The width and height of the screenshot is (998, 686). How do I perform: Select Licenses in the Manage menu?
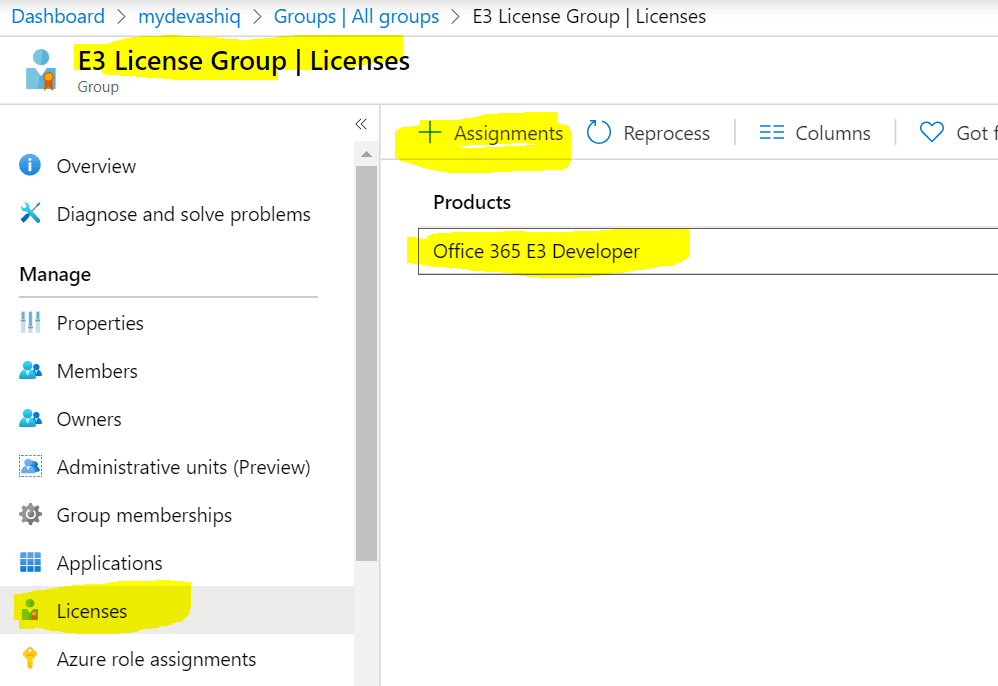[x=92, y=611]
